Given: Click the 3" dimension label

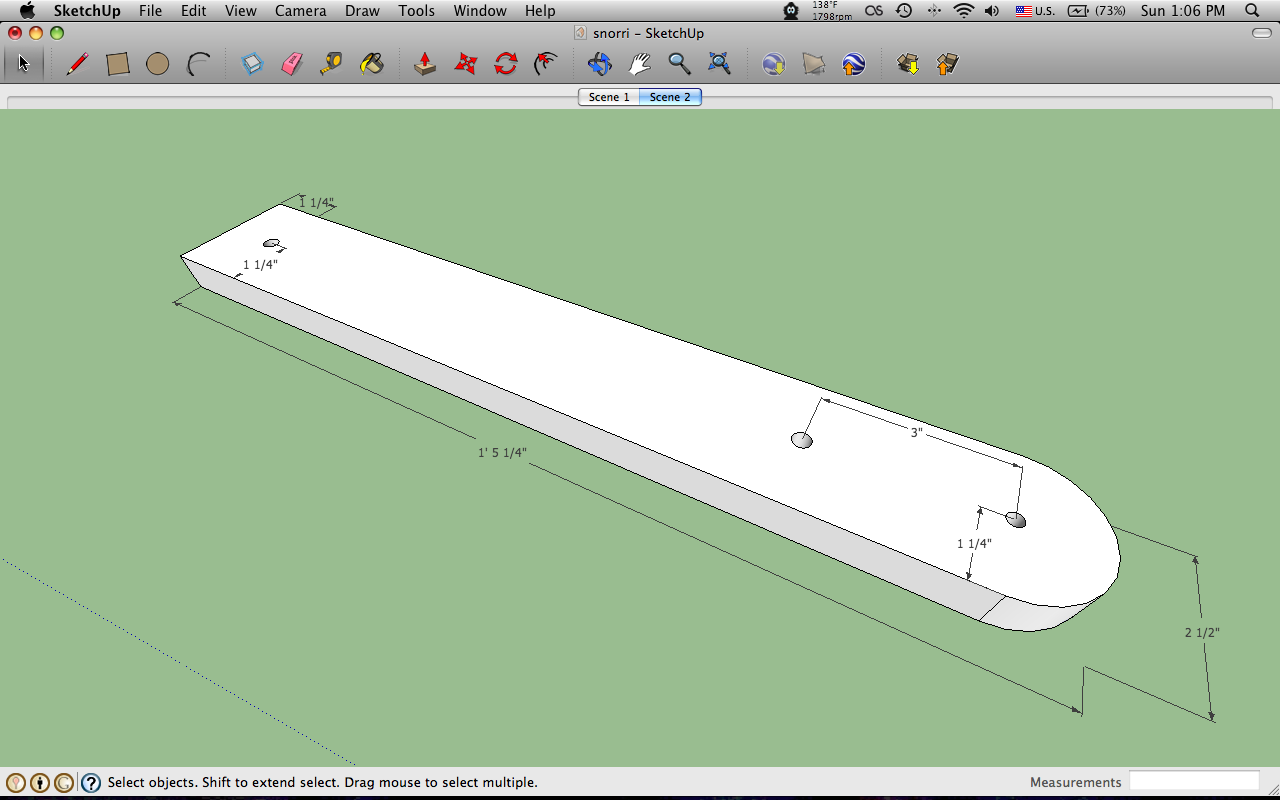Looking at the screenshot, I should click(x=916, y=433).
